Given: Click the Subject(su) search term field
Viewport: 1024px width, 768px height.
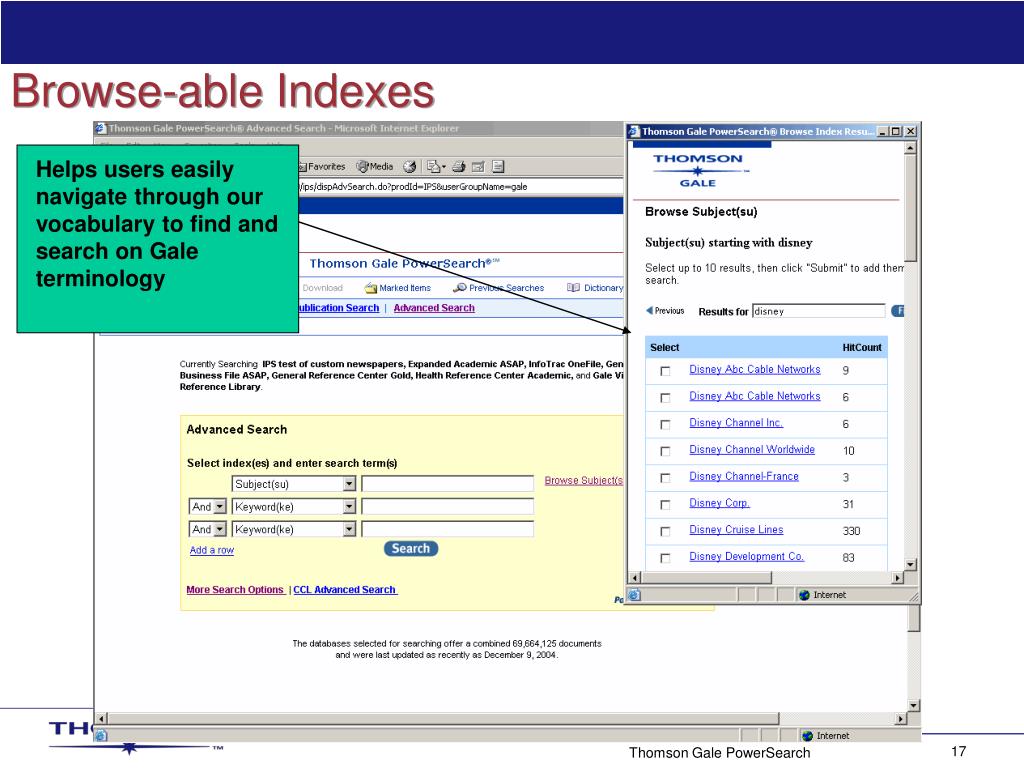Looking at the screenshot, I should 448,484.
